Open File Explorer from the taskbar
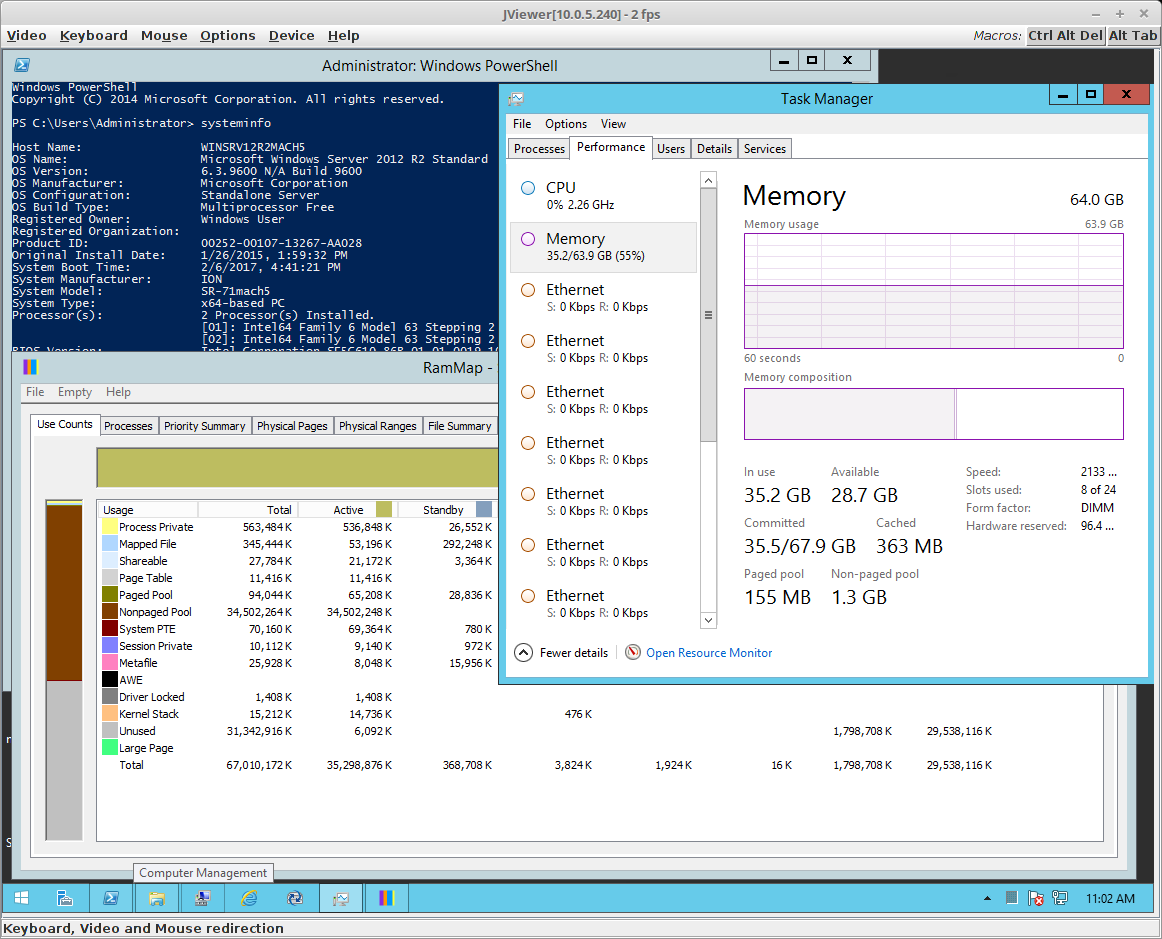 tap(157, 898)
